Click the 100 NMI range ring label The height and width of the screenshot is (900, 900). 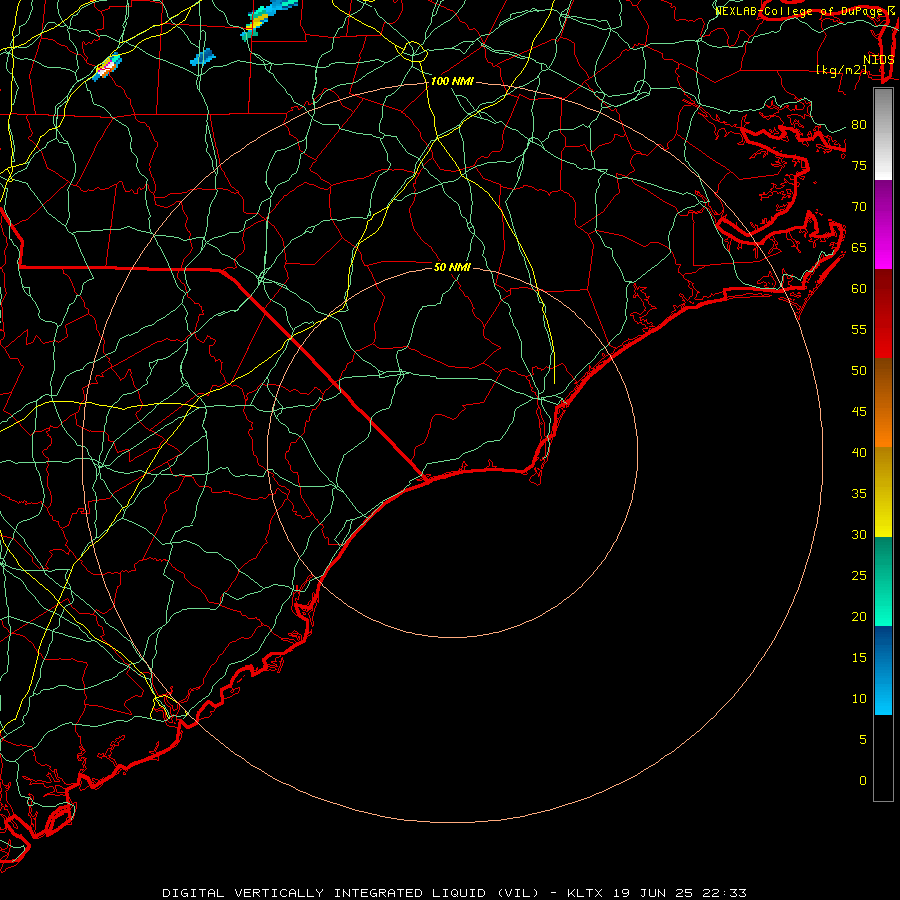(x=452, y=82)
